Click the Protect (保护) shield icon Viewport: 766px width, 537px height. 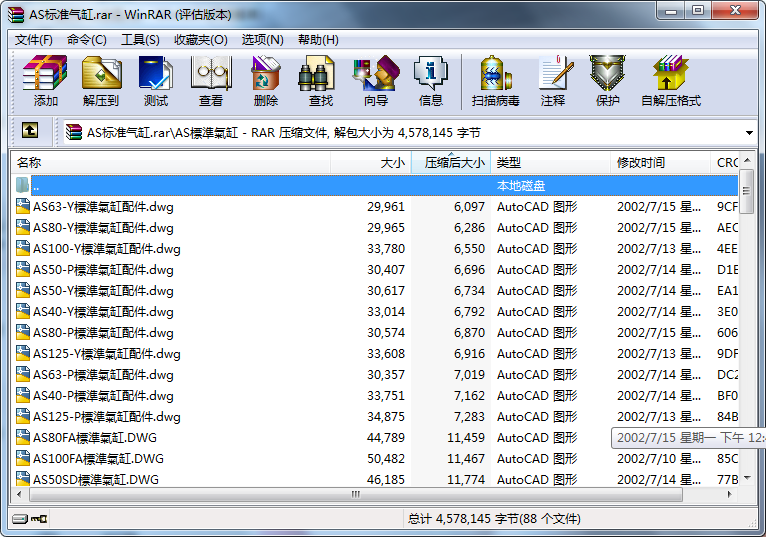pos(607,81)
